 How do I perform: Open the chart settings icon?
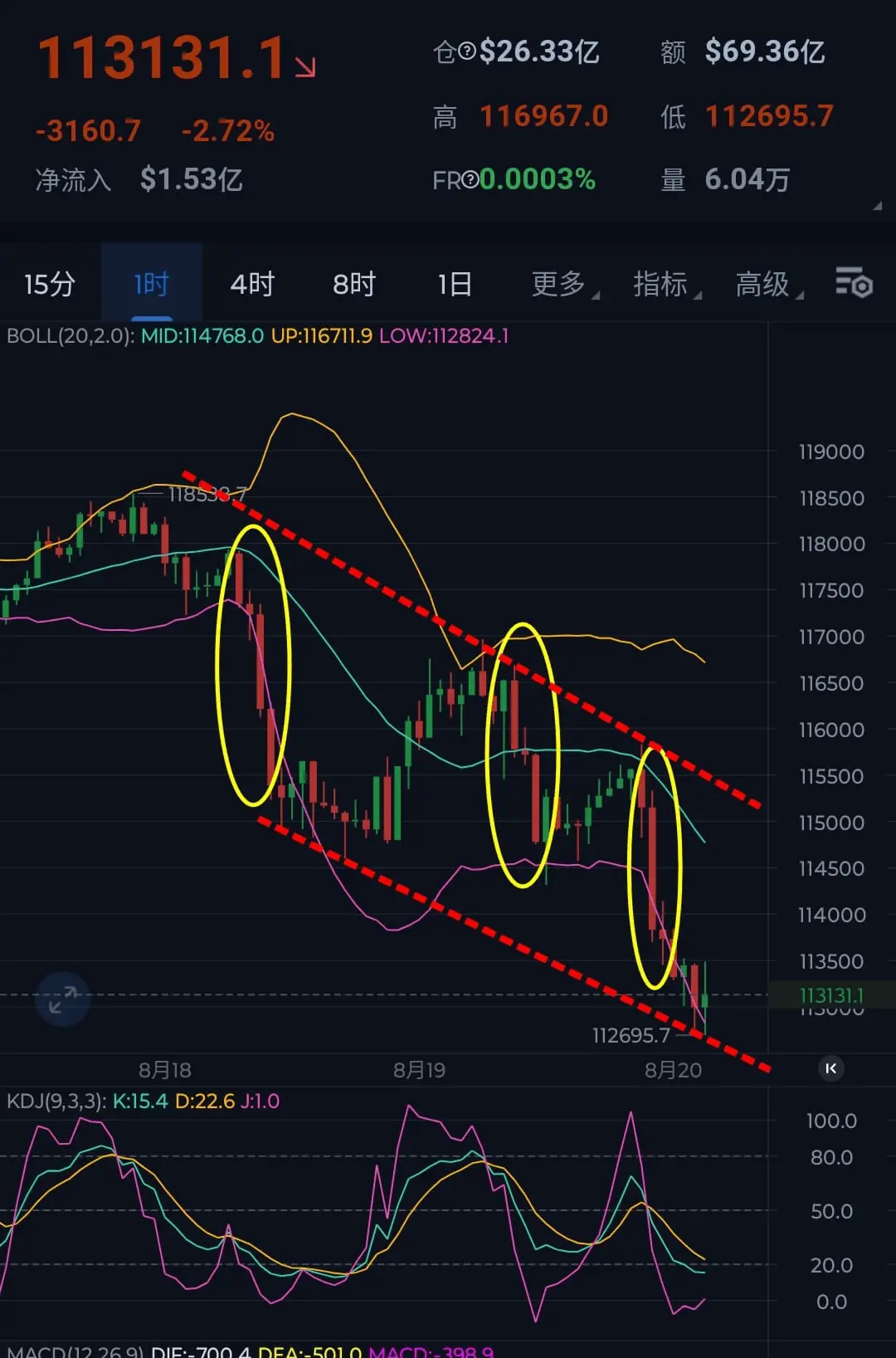854,282
